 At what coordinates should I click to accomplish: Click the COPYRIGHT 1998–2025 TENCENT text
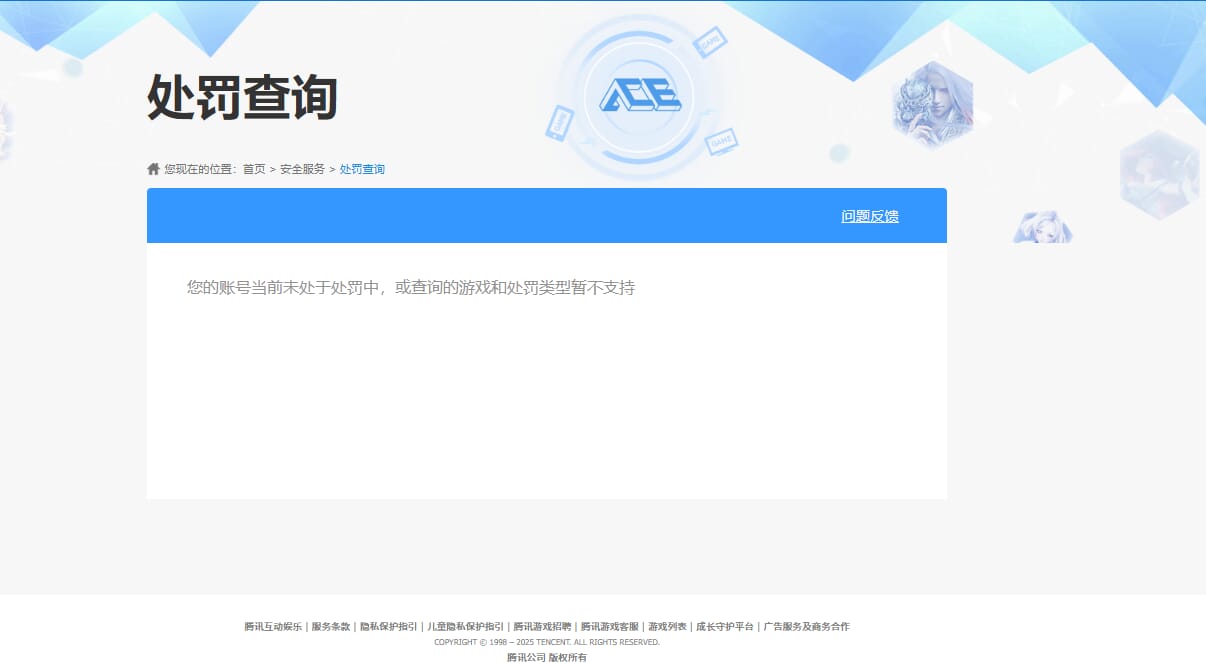pos(547,642)
